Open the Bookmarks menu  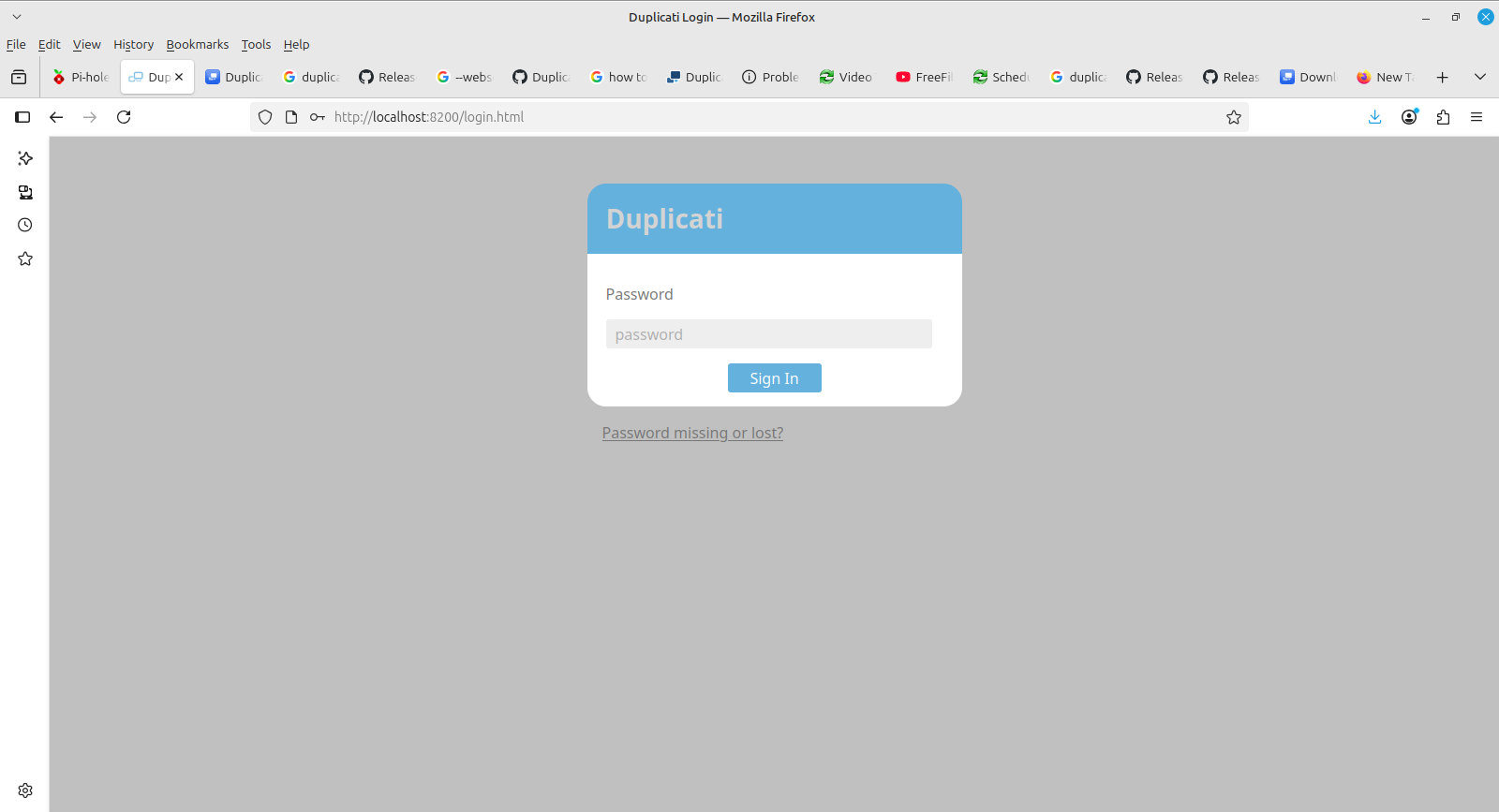(x=197, y=44)
